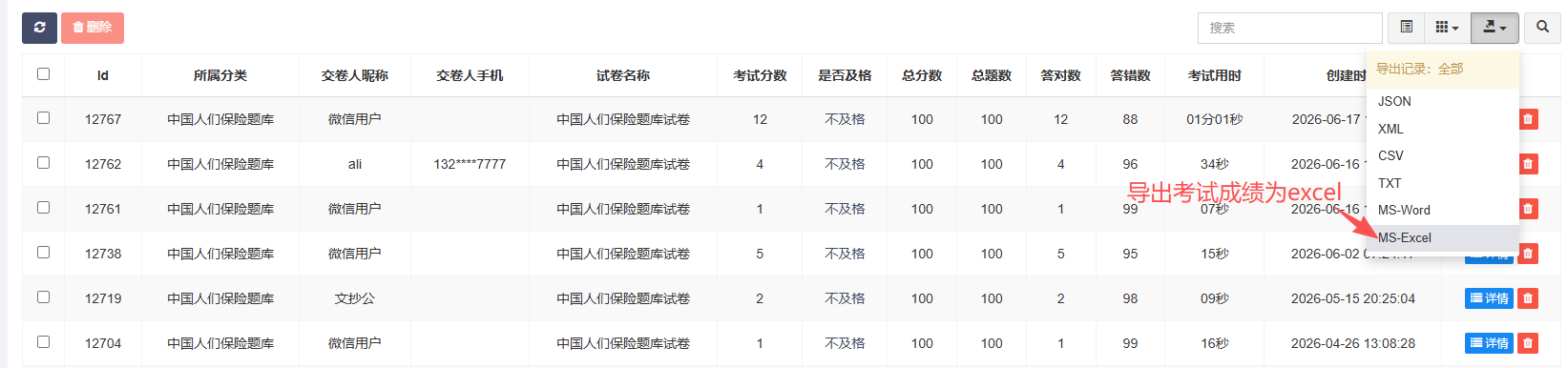This screenshot has width=1568, height=368.
Task: Click the duration cell 15秒
Action: point(1215,254)
